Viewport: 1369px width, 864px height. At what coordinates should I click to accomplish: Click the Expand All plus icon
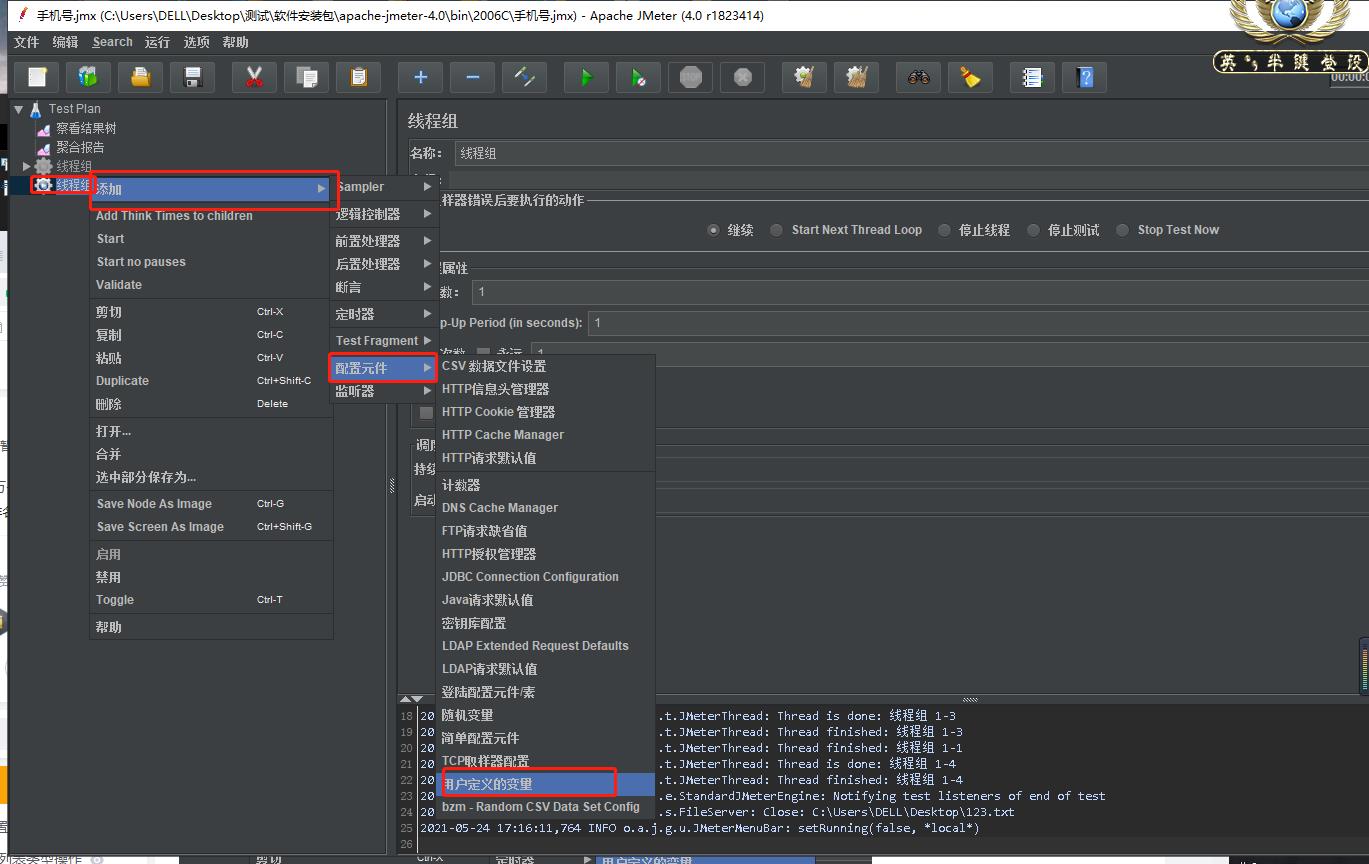click(420, 77)
